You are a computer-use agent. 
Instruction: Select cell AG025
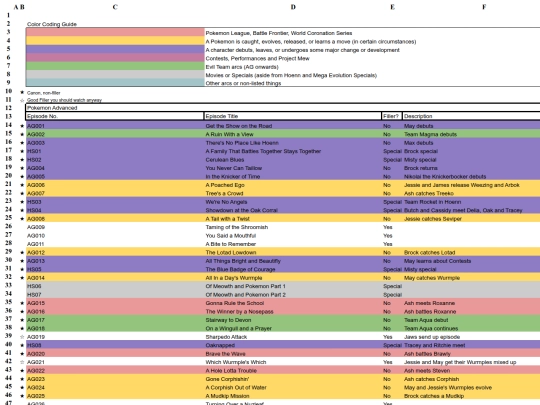[115, 396]
